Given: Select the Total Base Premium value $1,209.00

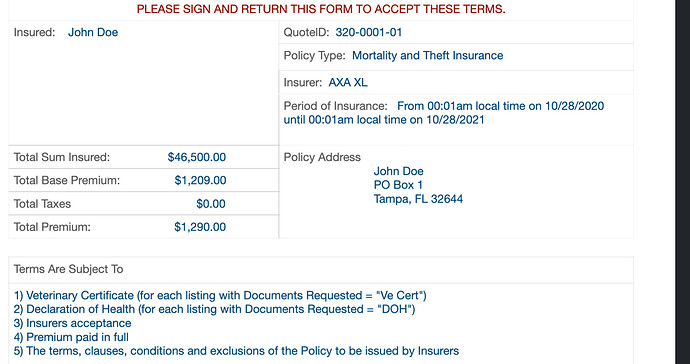Looking at the screenshot, I should tap(200, 180).
